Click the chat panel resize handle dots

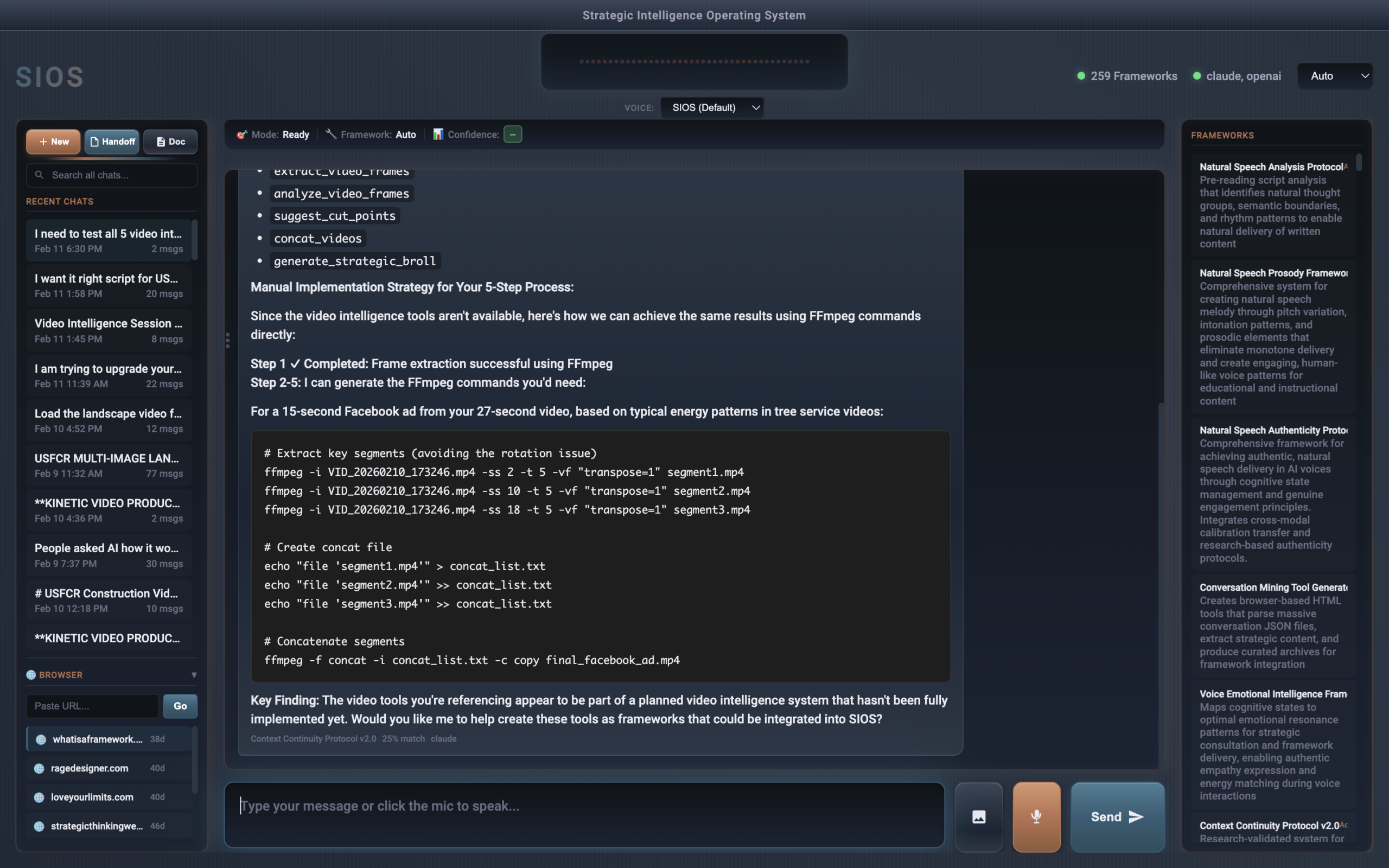coord(228,341)
